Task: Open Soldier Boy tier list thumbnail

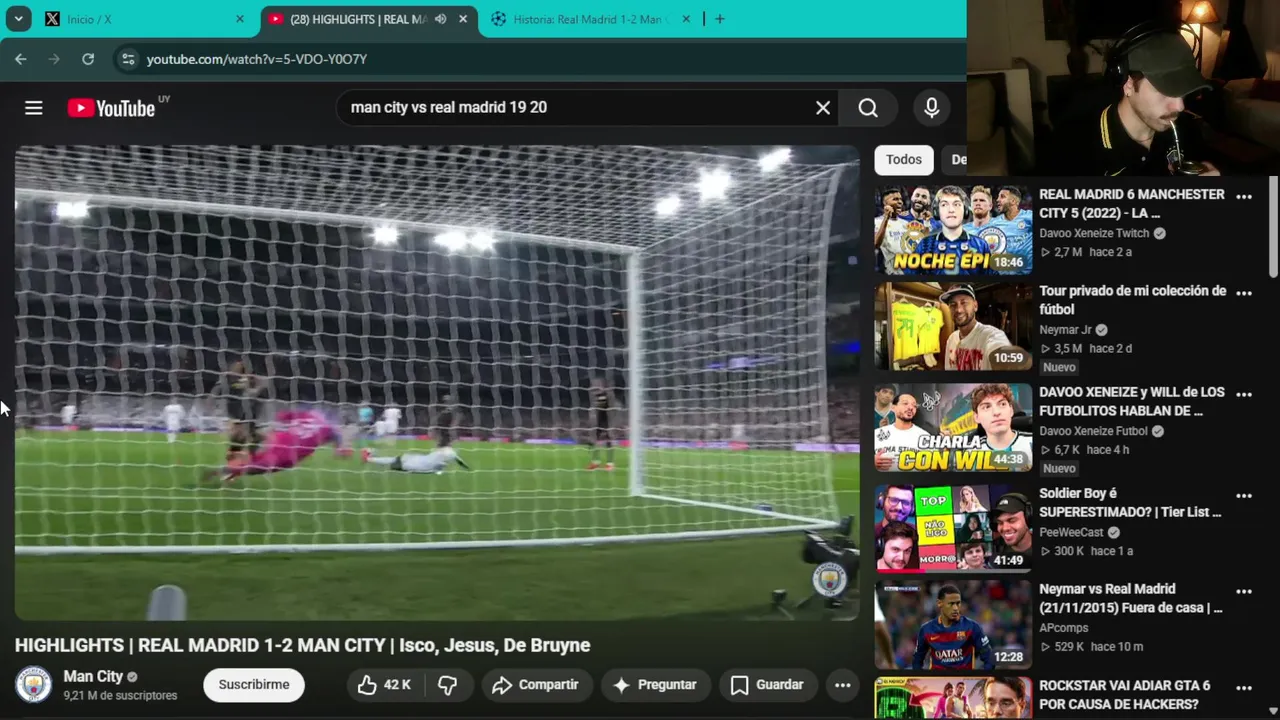Action: (x=953, y=528)
